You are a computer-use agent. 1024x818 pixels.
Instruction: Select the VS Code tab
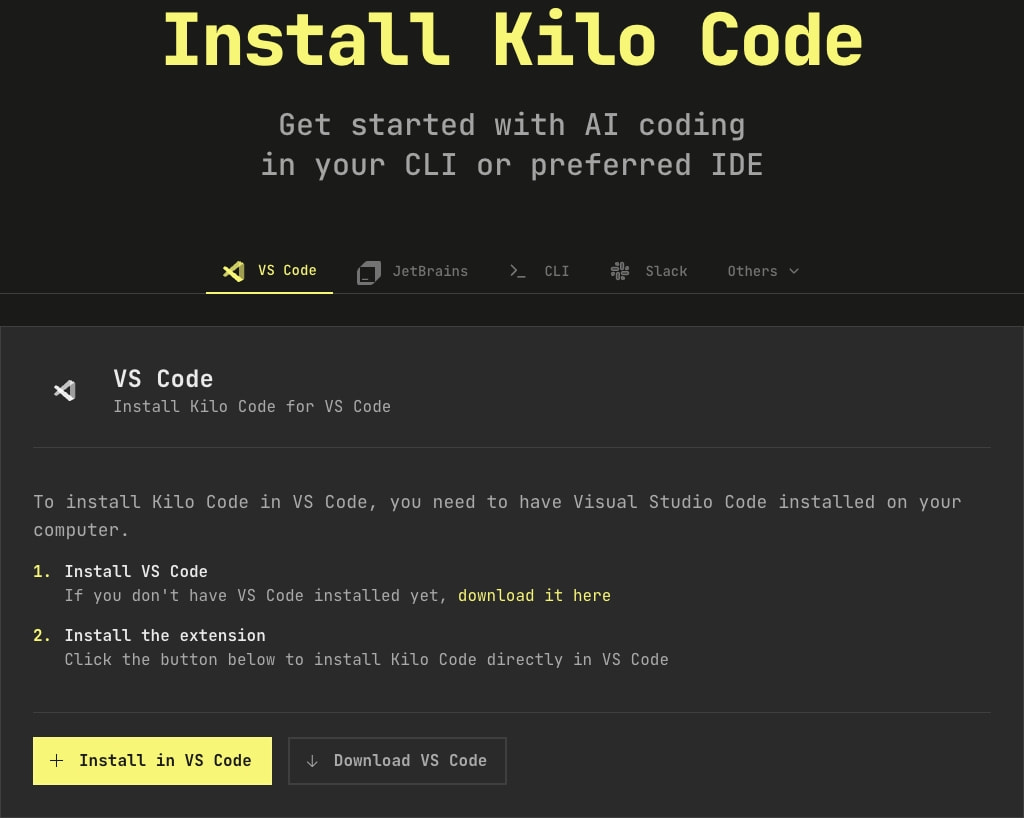pyautogui.click(x=269, y=271)
